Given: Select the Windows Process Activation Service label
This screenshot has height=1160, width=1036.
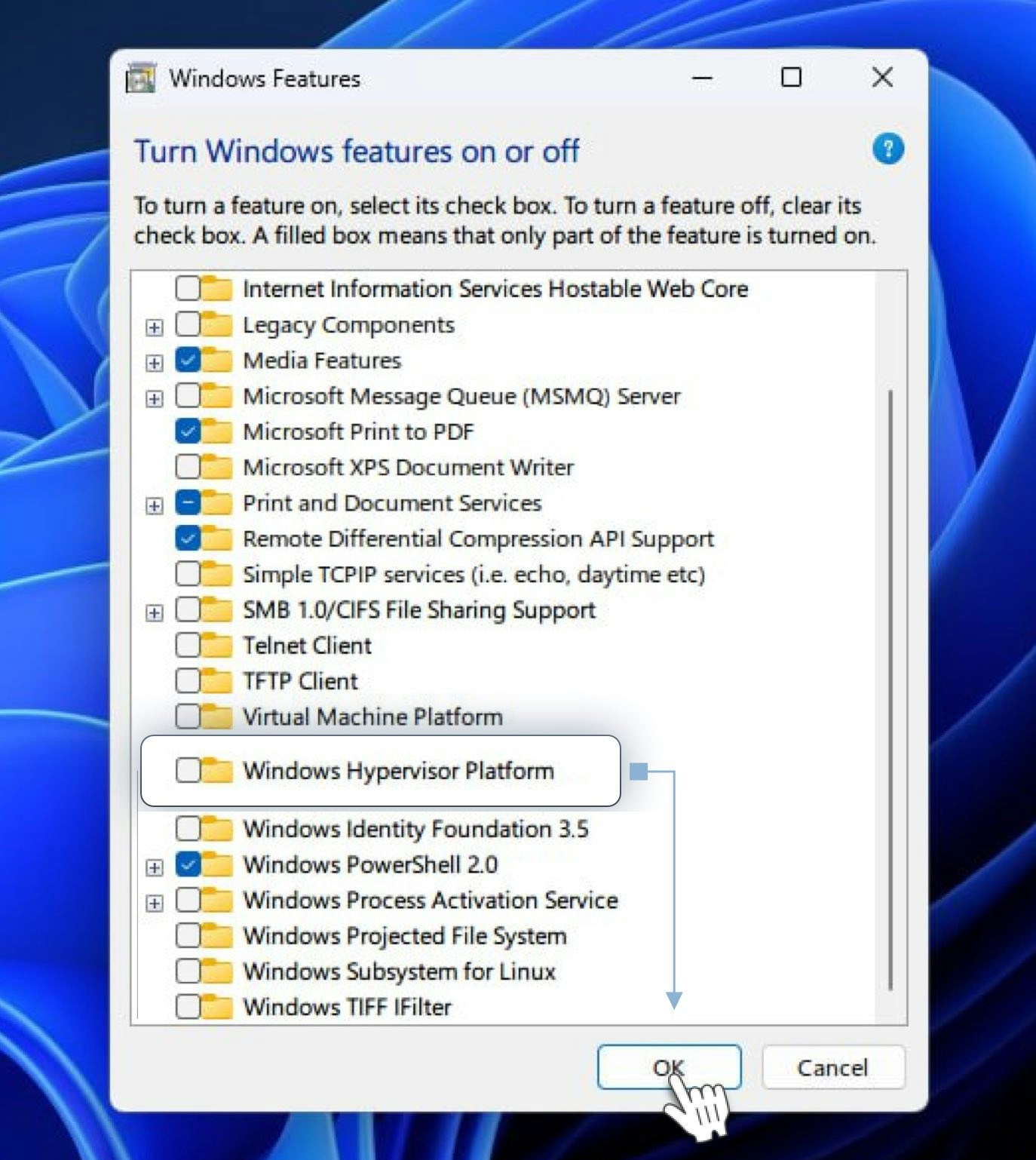Looking at the screenshot, I should 431,900.
